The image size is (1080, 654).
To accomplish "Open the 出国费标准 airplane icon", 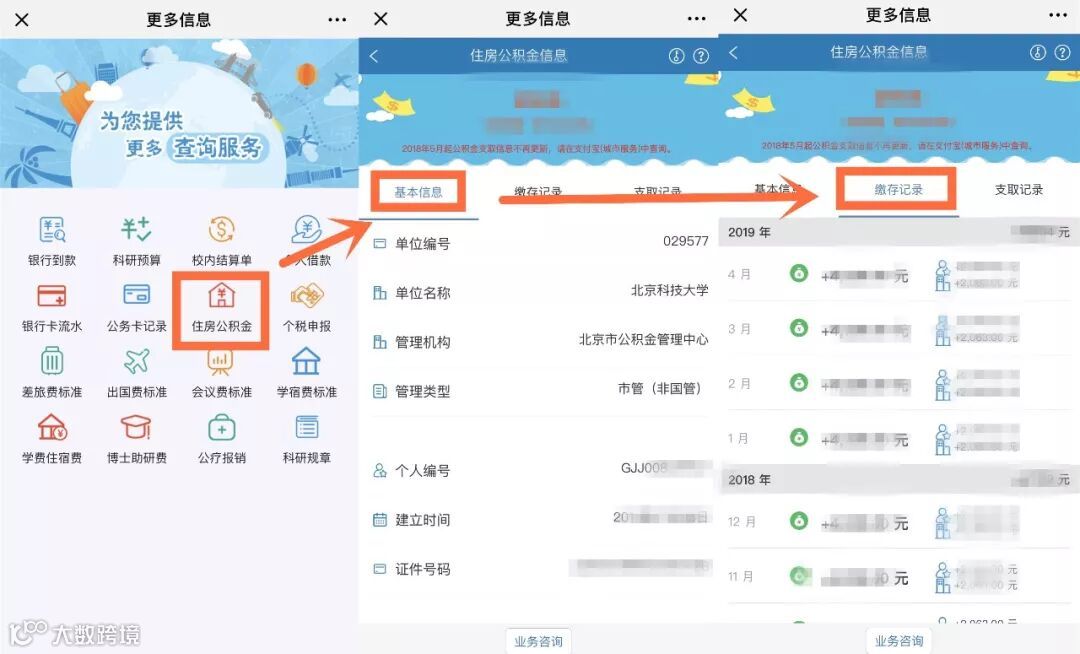I will (x=136, y=361).
